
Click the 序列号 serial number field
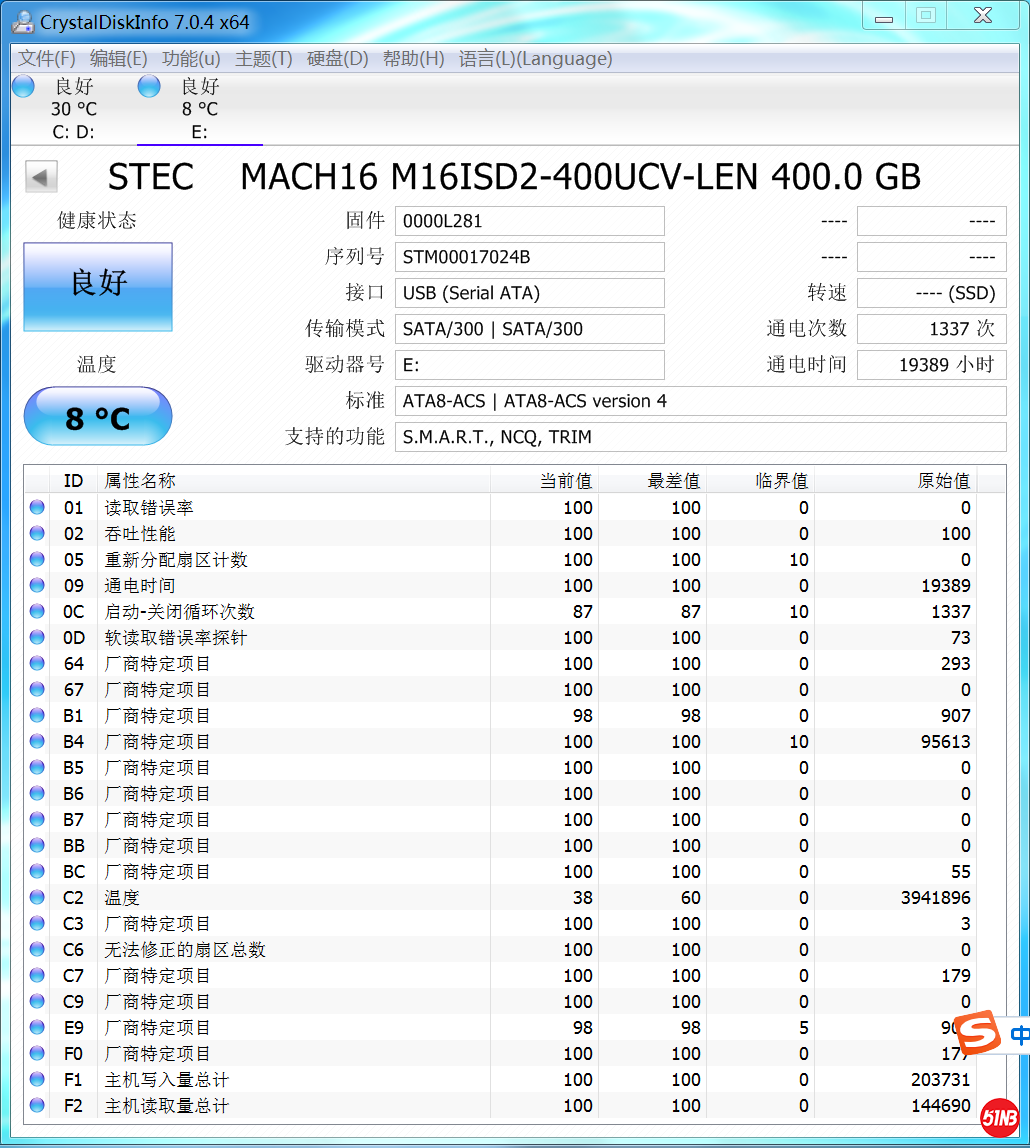pyautogui.click(x=529, y=257)
